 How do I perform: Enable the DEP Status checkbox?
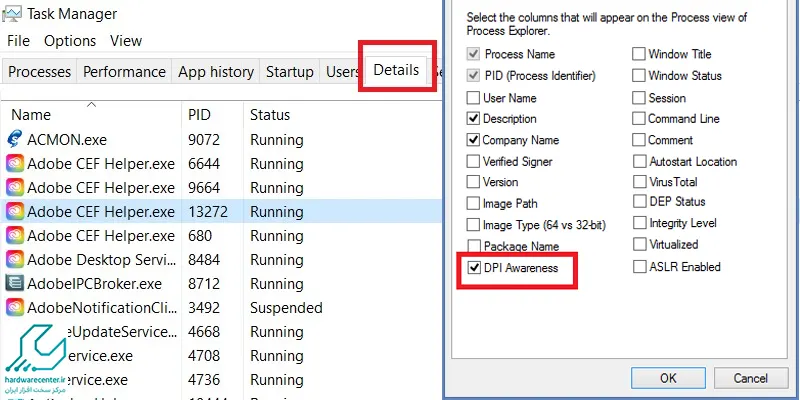(639, 202)
